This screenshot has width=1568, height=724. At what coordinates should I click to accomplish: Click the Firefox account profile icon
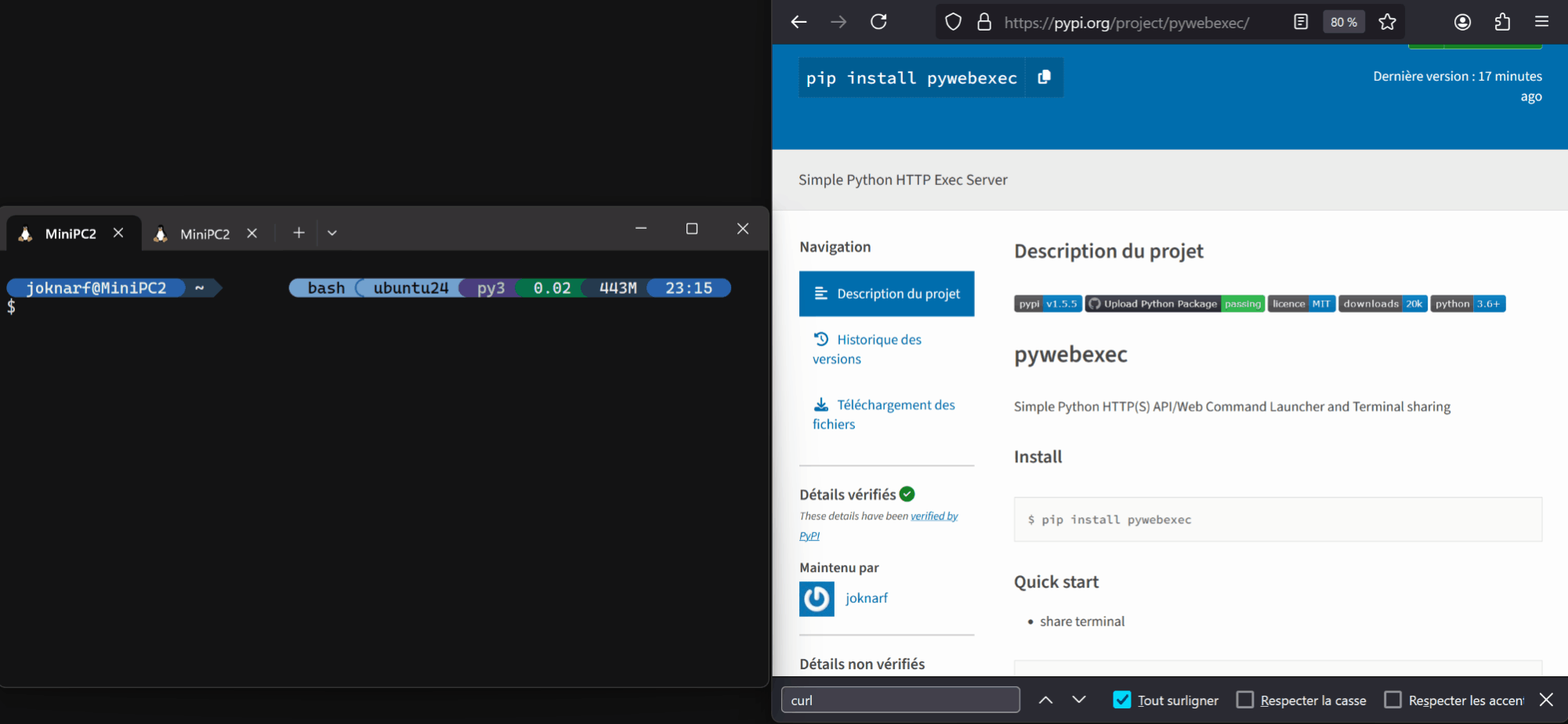tap(1462, 22)
